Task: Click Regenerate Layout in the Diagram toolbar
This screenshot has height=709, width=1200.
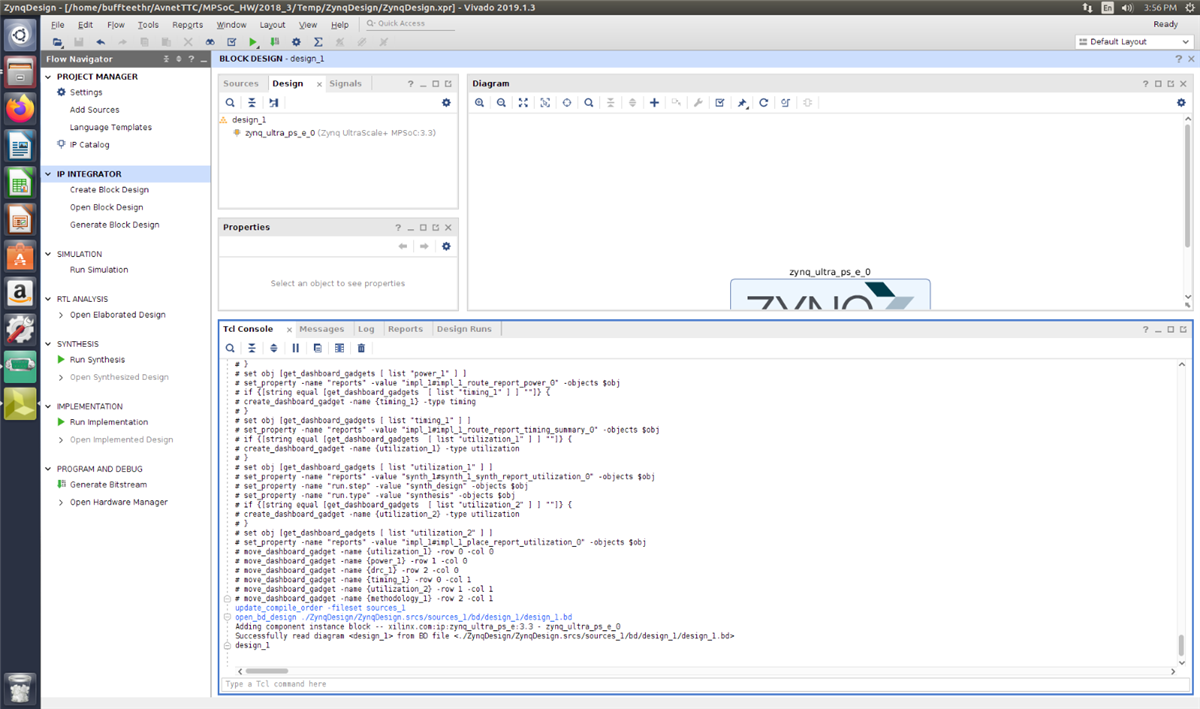Action: point(764,103)
